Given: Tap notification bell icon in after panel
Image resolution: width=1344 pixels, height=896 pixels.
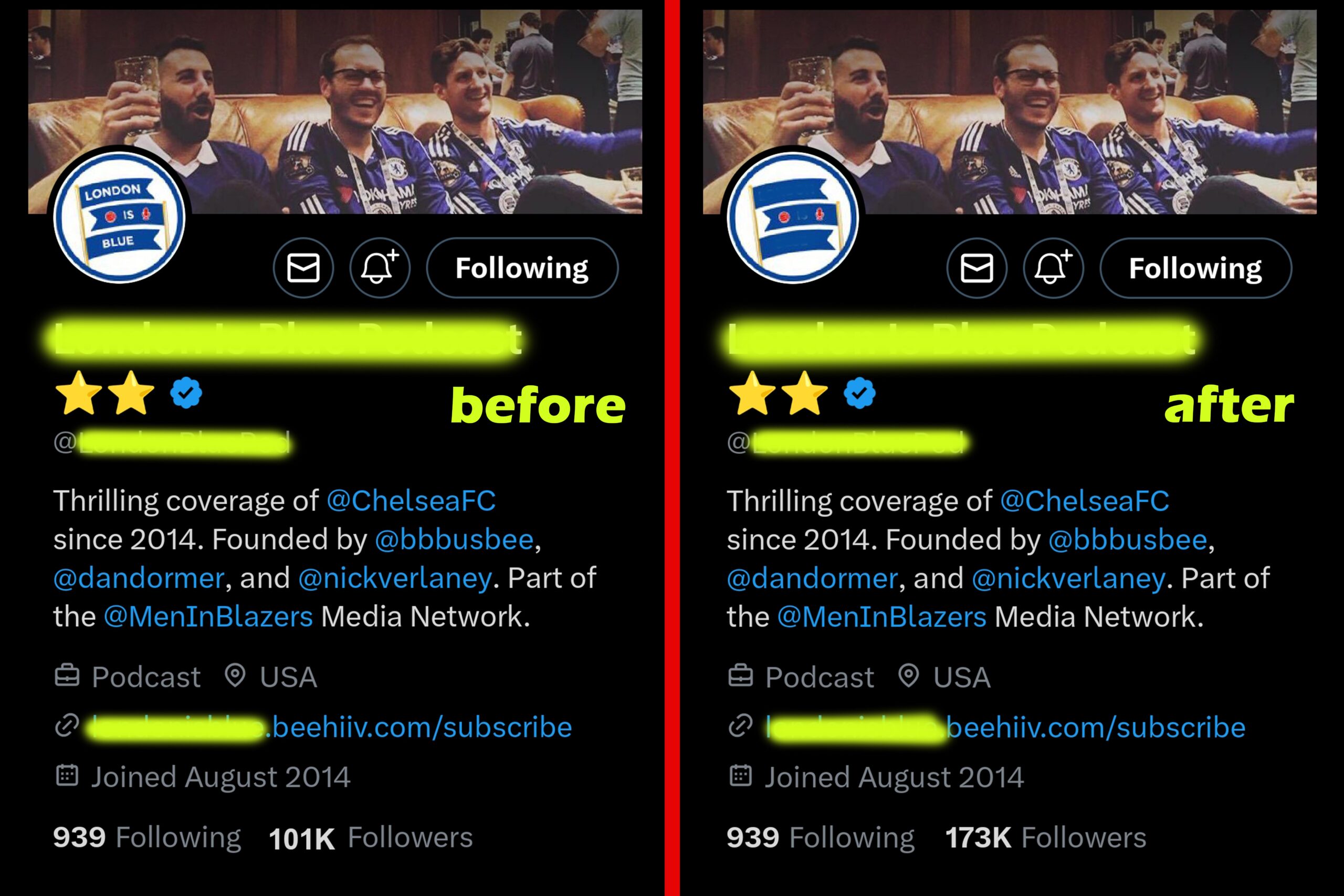Looking at the screenshot, I should (x=1053, y=268).
